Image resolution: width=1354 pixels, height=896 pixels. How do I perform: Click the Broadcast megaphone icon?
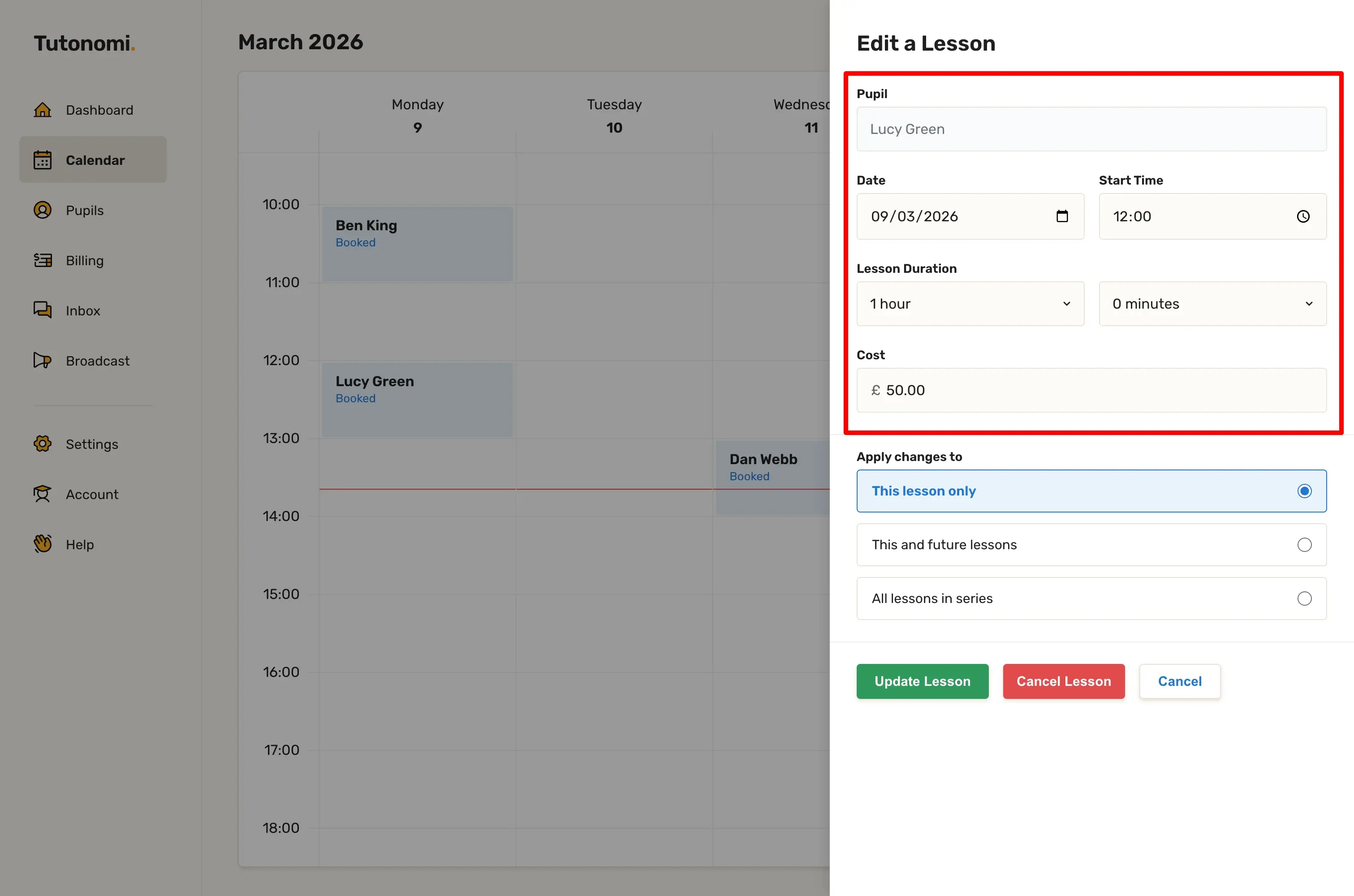(x=42, y=361)
